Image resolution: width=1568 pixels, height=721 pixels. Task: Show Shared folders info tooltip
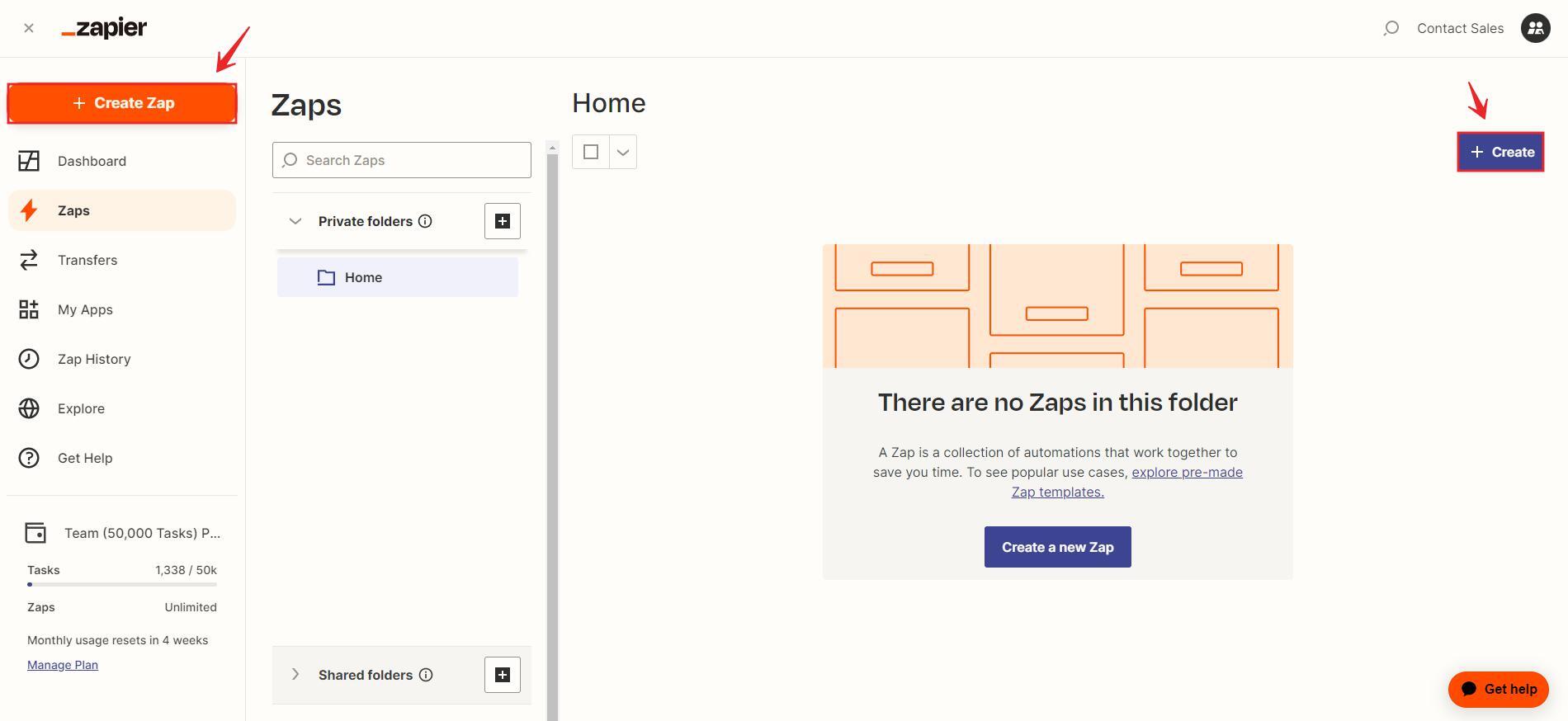click(426, 675)
